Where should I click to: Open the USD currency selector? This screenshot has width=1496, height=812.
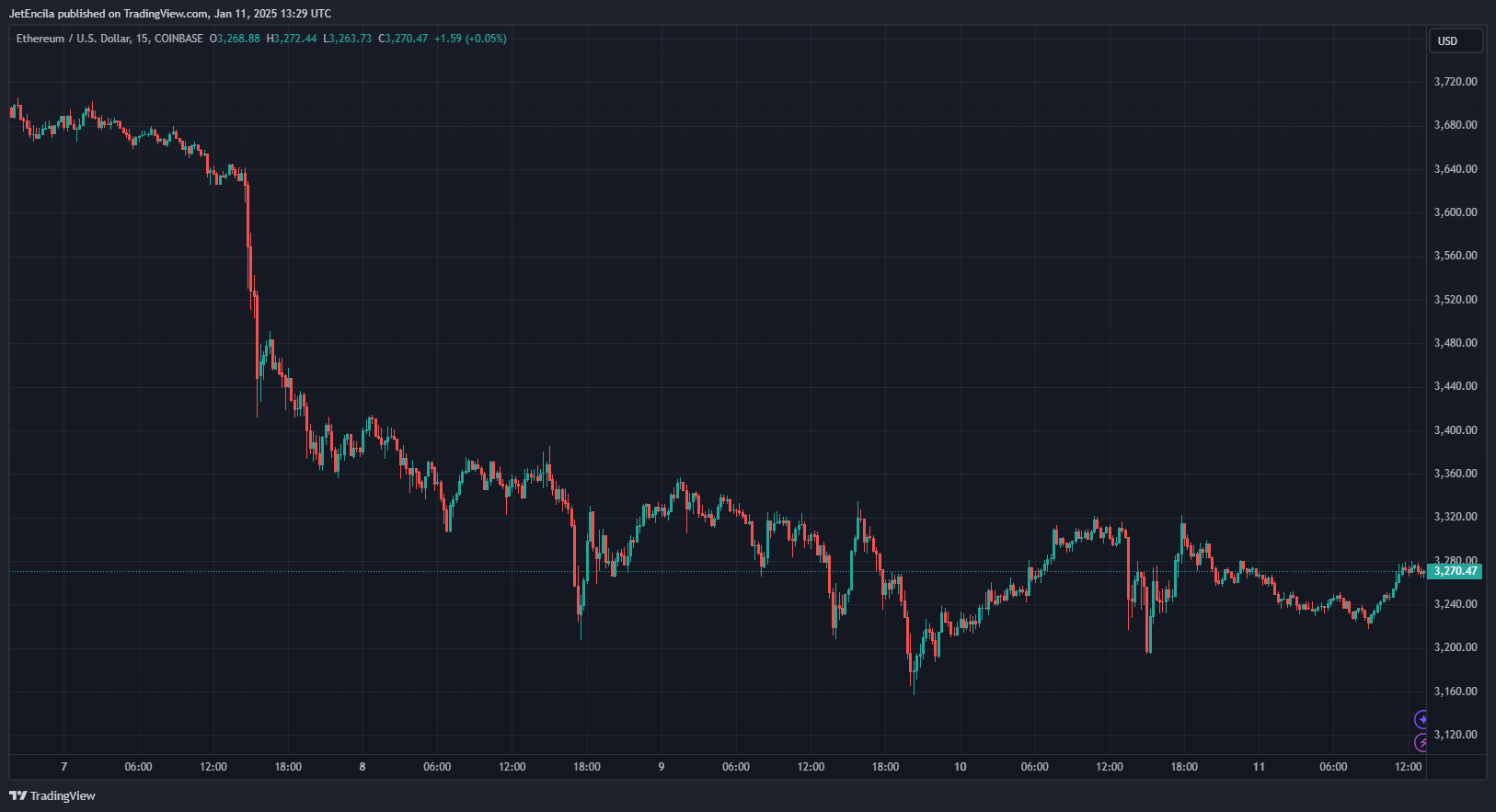1455,40
